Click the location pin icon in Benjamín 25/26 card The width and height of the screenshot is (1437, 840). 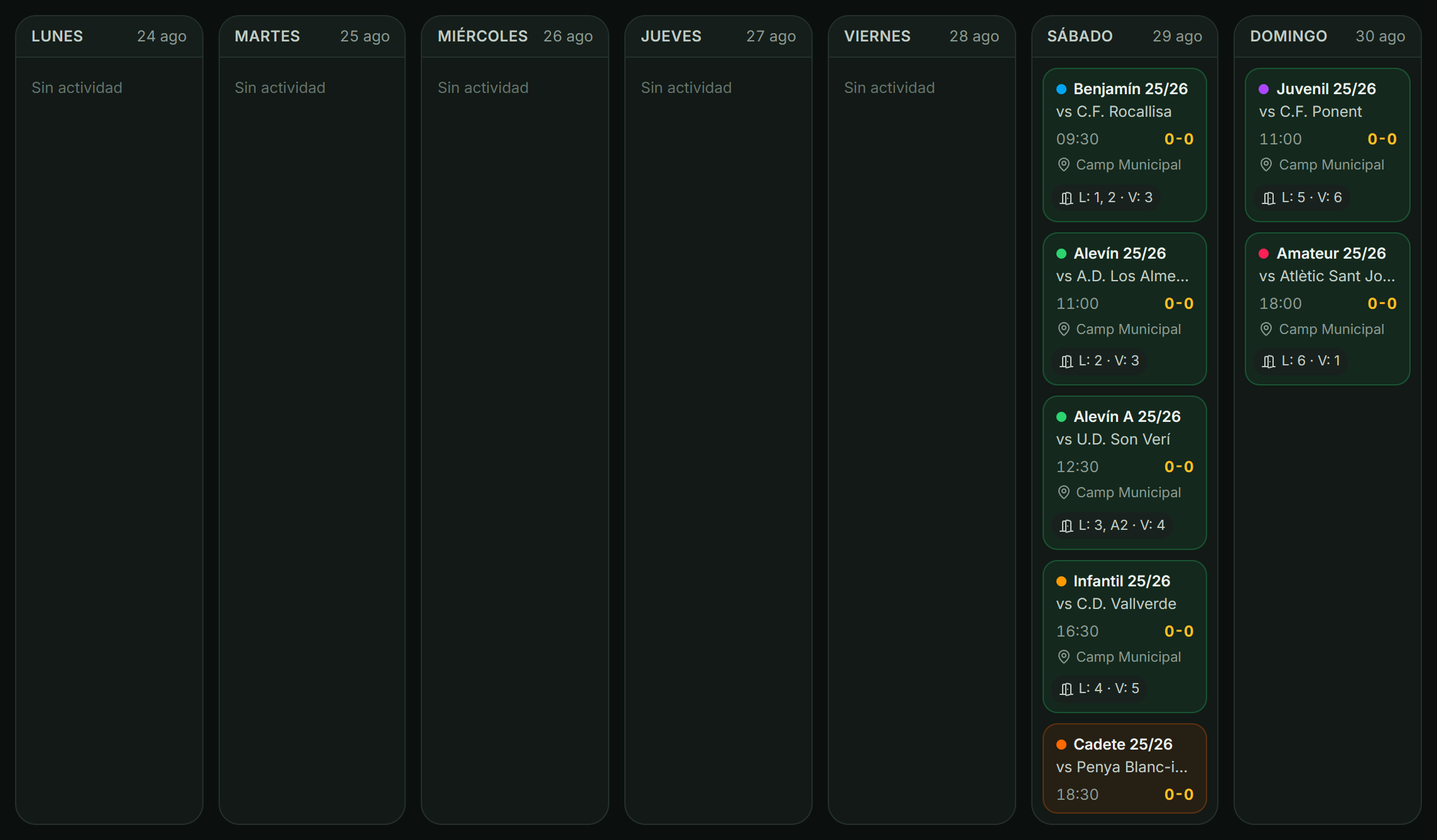[x=1063, y=164]
